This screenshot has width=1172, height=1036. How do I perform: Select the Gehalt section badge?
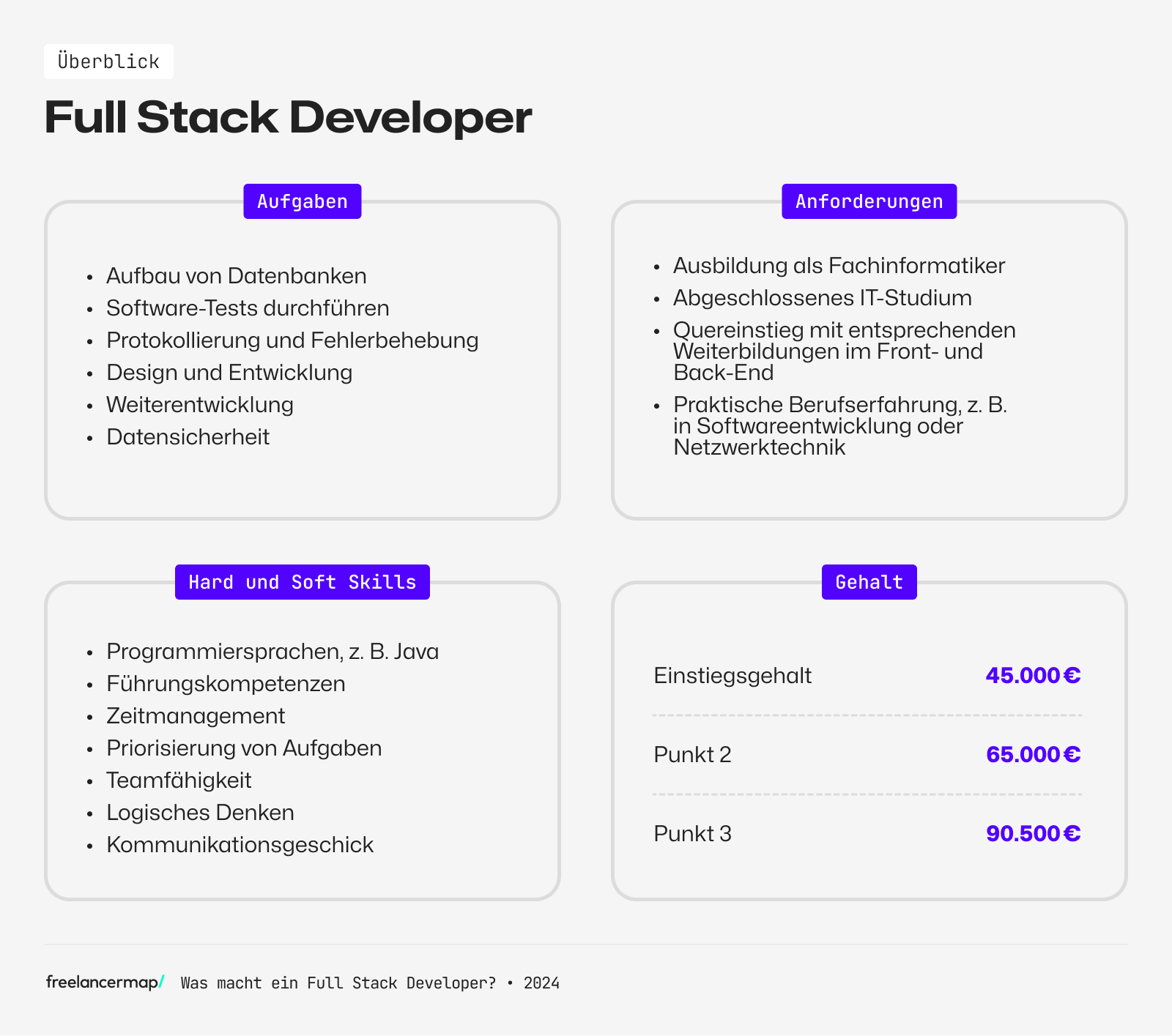click(869, 581)
